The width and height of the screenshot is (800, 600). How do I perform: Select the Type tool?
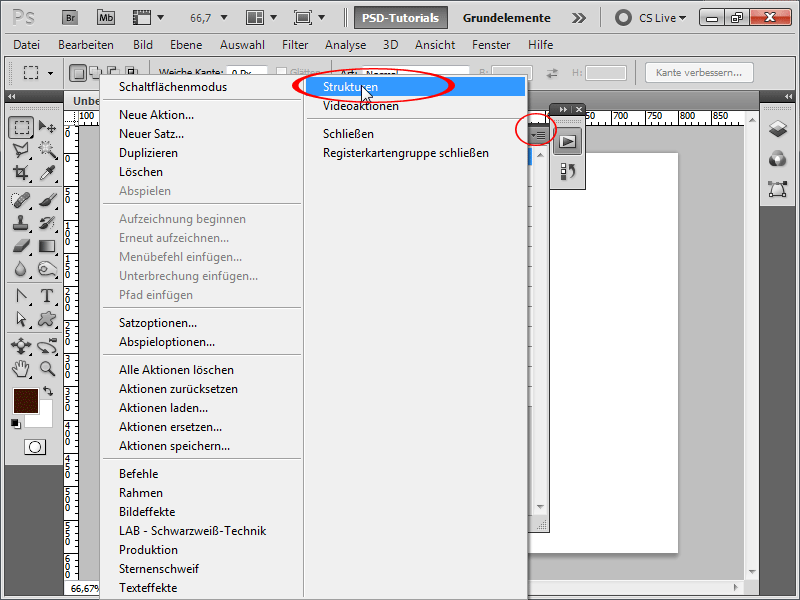click(47, 296)
